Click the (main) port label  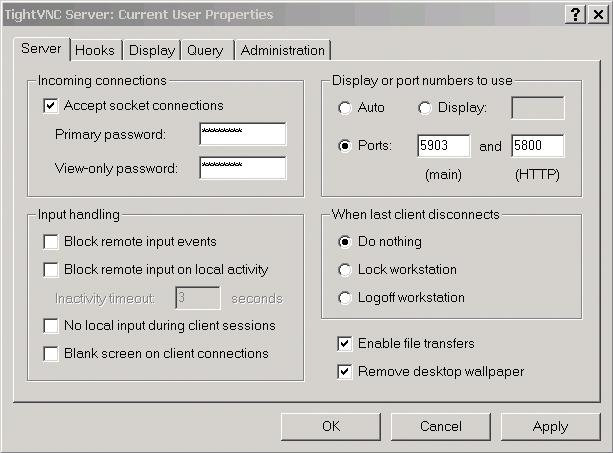tap(443, 174)
